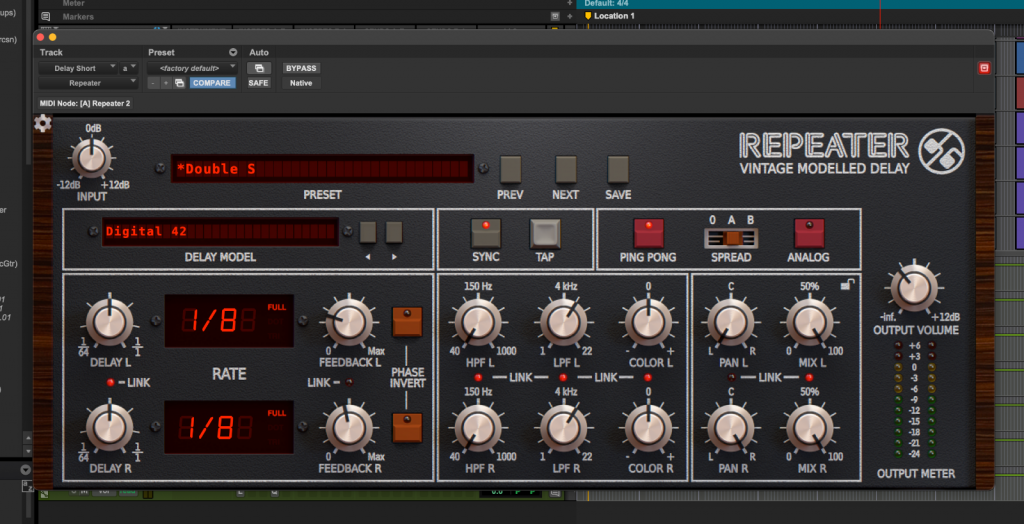
Task: Toggle the parameter lock icon in mix section
Action: 847,284
